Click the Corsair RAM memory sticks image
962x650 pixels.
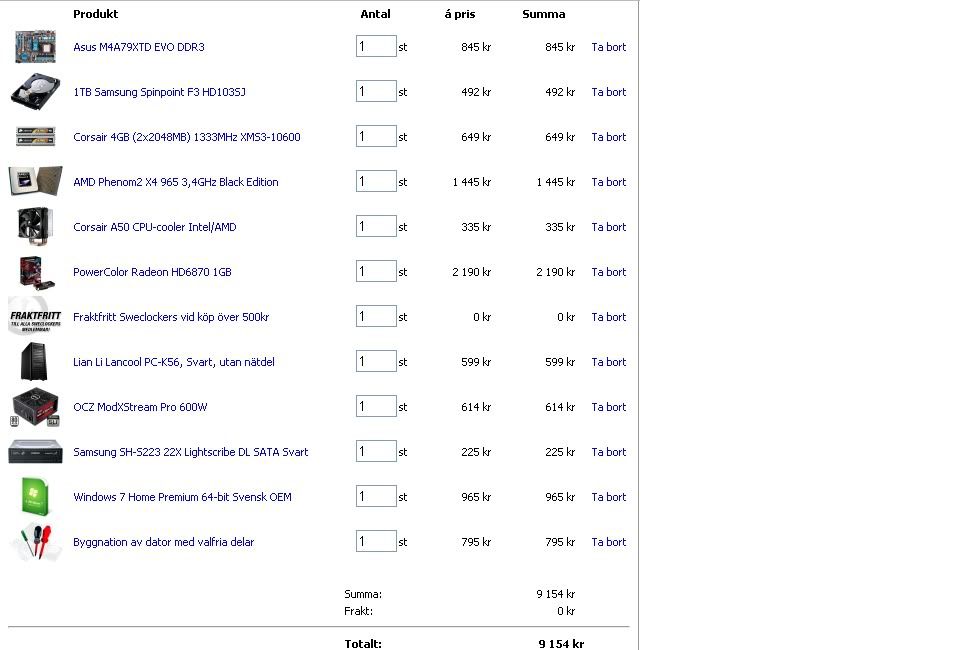coord(34,137)
